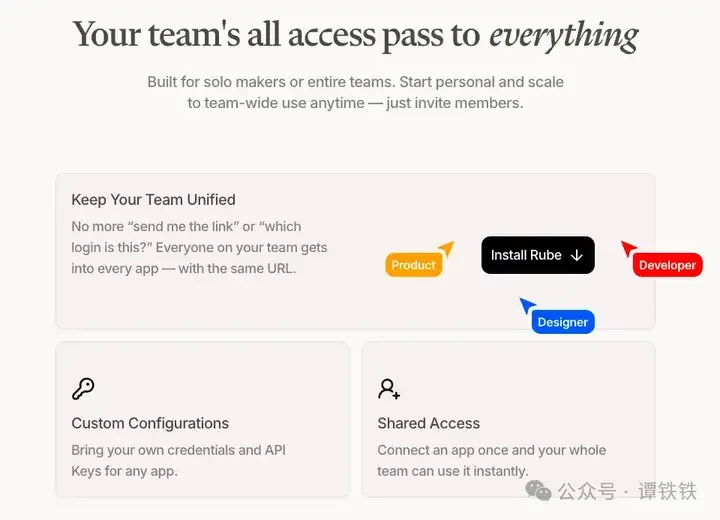Click the WeChat logo in watermark
This screenshot has width=720, height=520.
(538, 491)
